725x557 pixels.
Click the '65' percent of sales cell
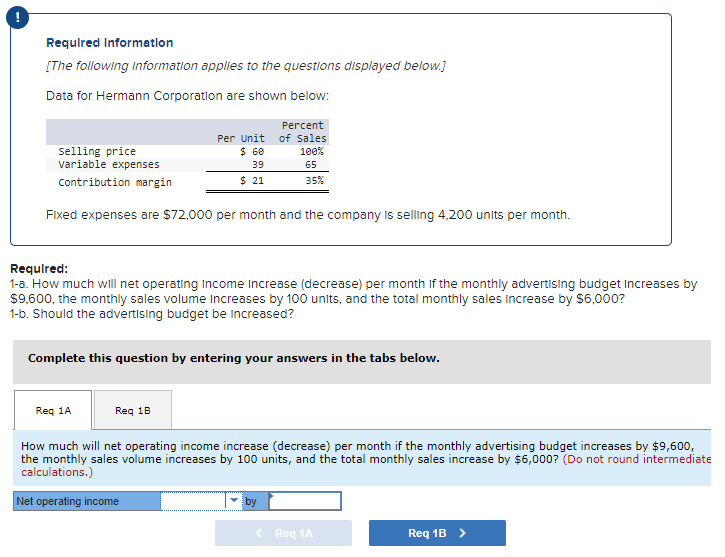pos(311,165)
